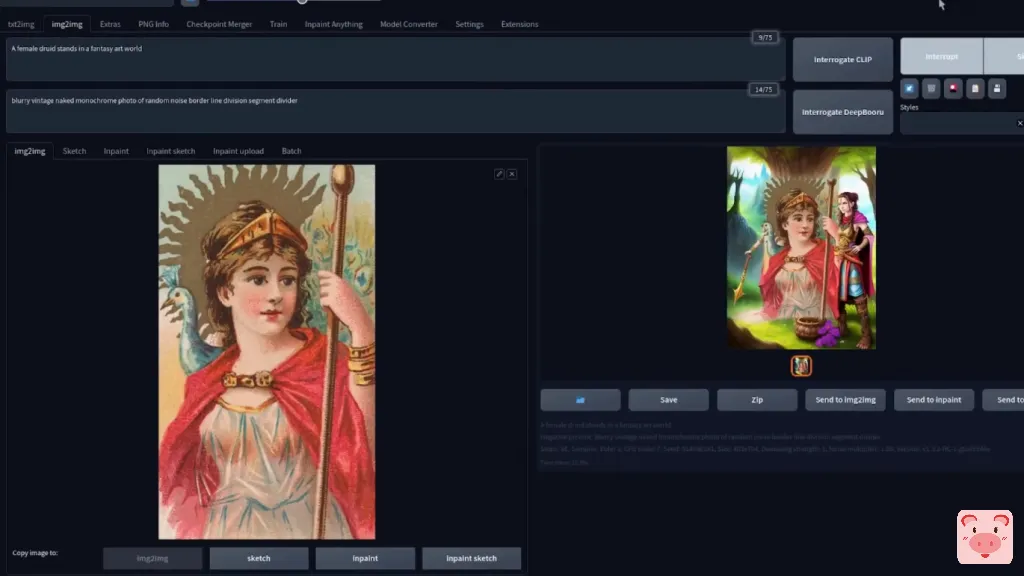Go to the Batch sub-tab
This screenshot has height=576, width=1024.
291,151
